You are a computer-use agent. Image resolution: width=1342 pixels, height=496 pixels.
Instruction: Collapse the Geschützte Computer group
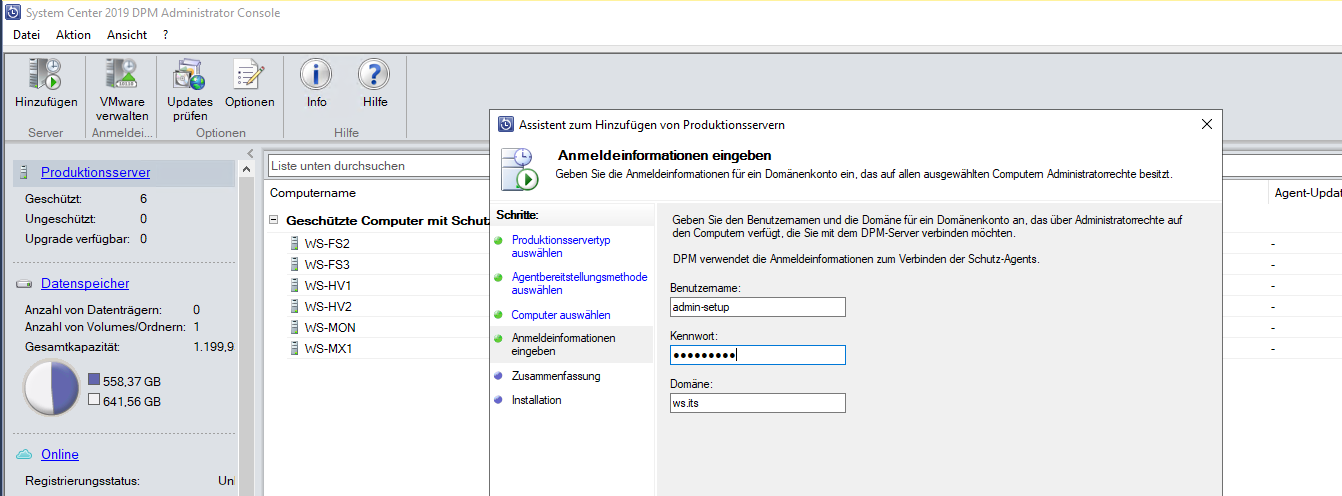[x=273, y=220]
